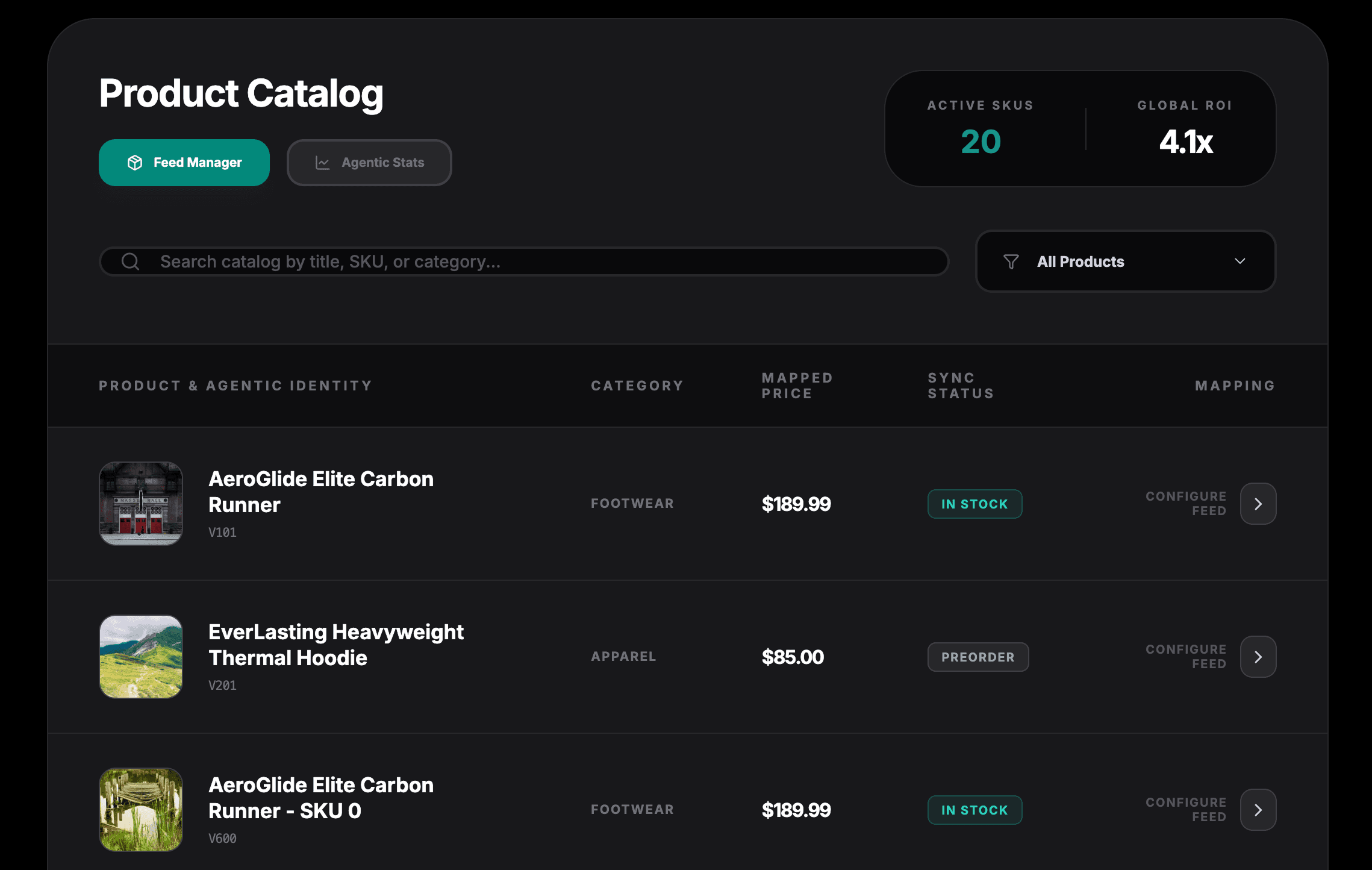Image resolution: width=1372 pixels, height=870 pixels.
Task: Switch to the Agentic Stats tab
Action: pyautogui.click(x=369, y=163)
